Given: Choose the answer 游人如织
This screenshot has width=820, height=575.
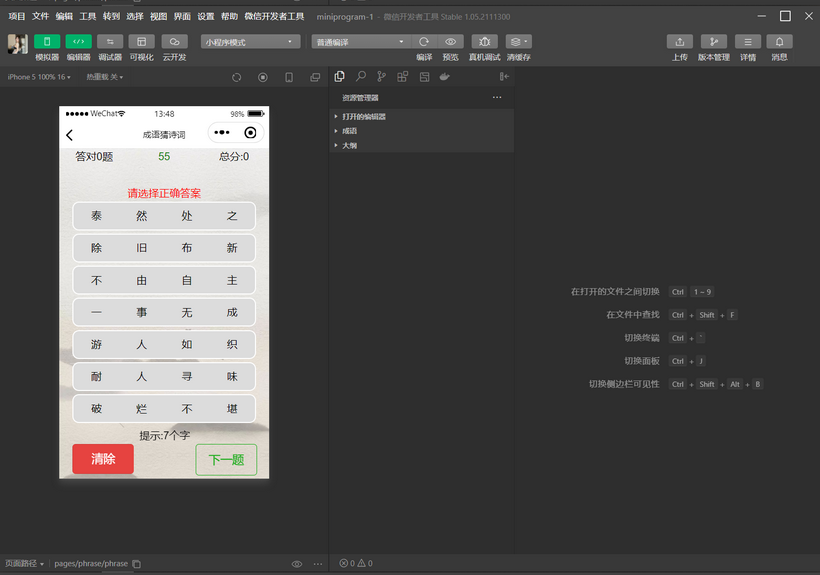Looking at the screenshot, I should [164, 344].
